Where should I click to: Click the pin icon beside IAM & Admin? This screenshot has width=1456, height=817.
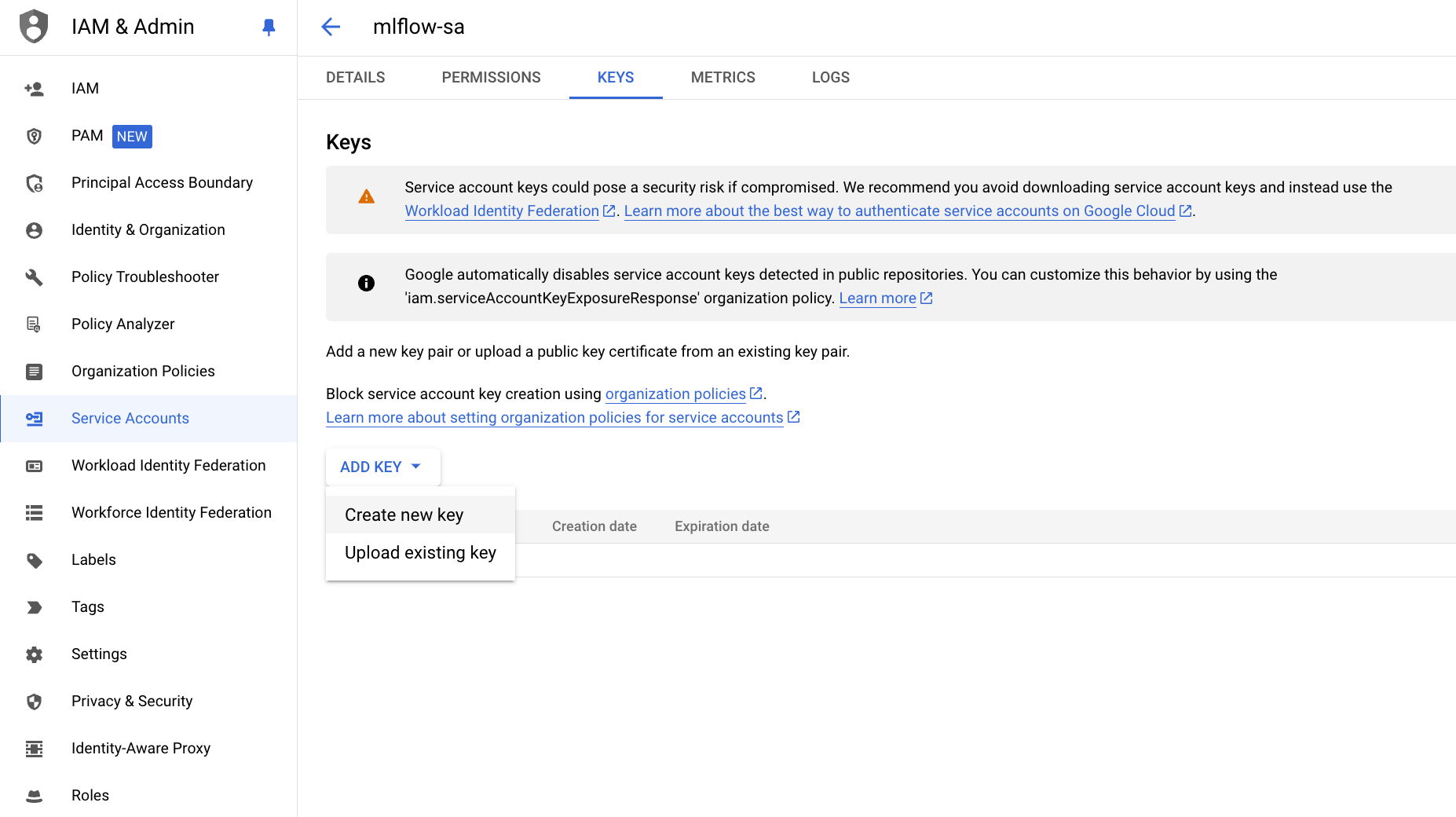coord(269,27)
